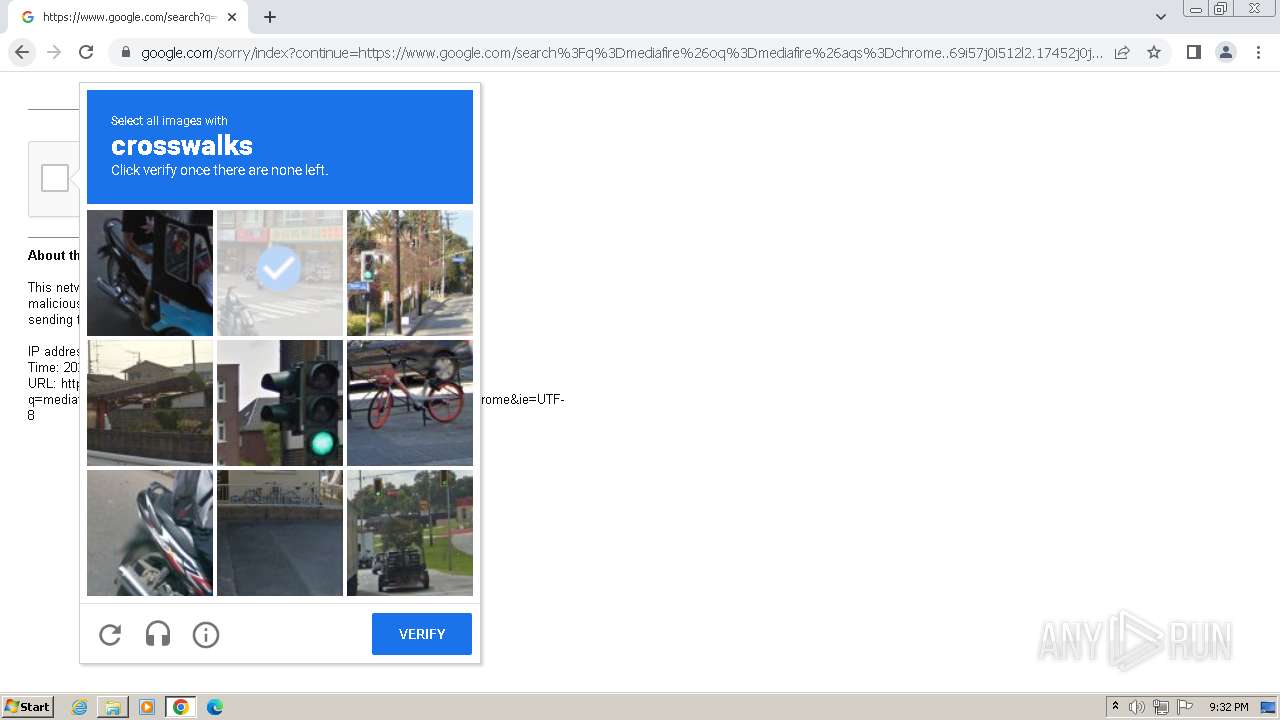The image size is (1280, 720).
Task: Close the Google search tab
Action: 232,17
